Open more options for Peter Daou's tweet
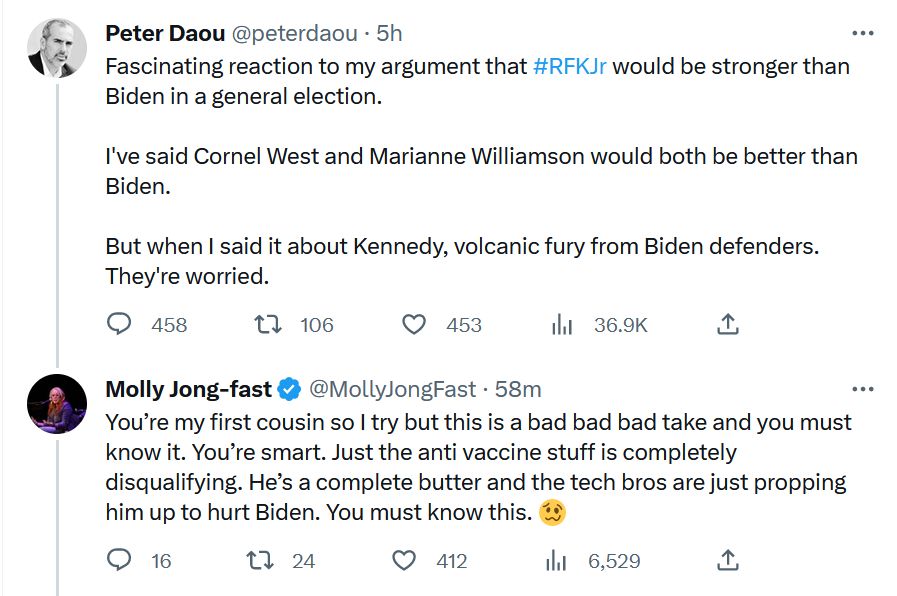The image size is (897, 596). 862,34
